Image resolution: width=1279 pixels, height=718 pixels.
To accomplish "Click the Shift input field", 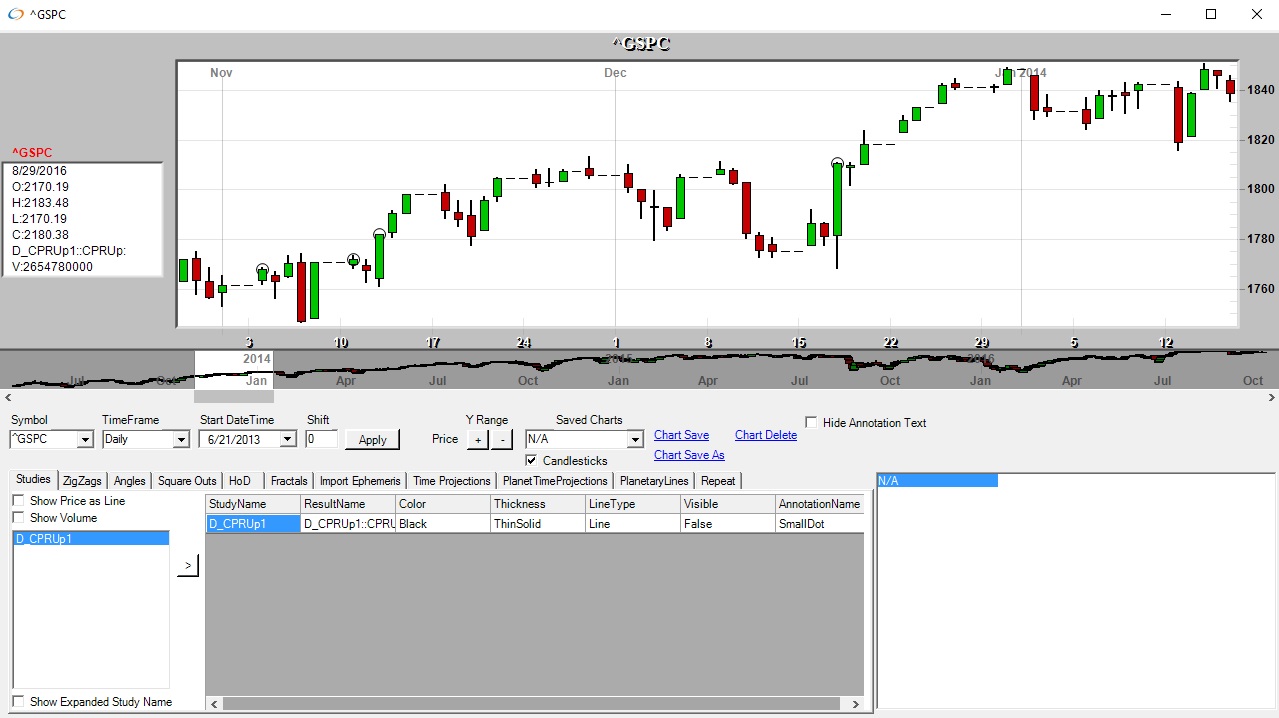I will click(x=321, y=439).
